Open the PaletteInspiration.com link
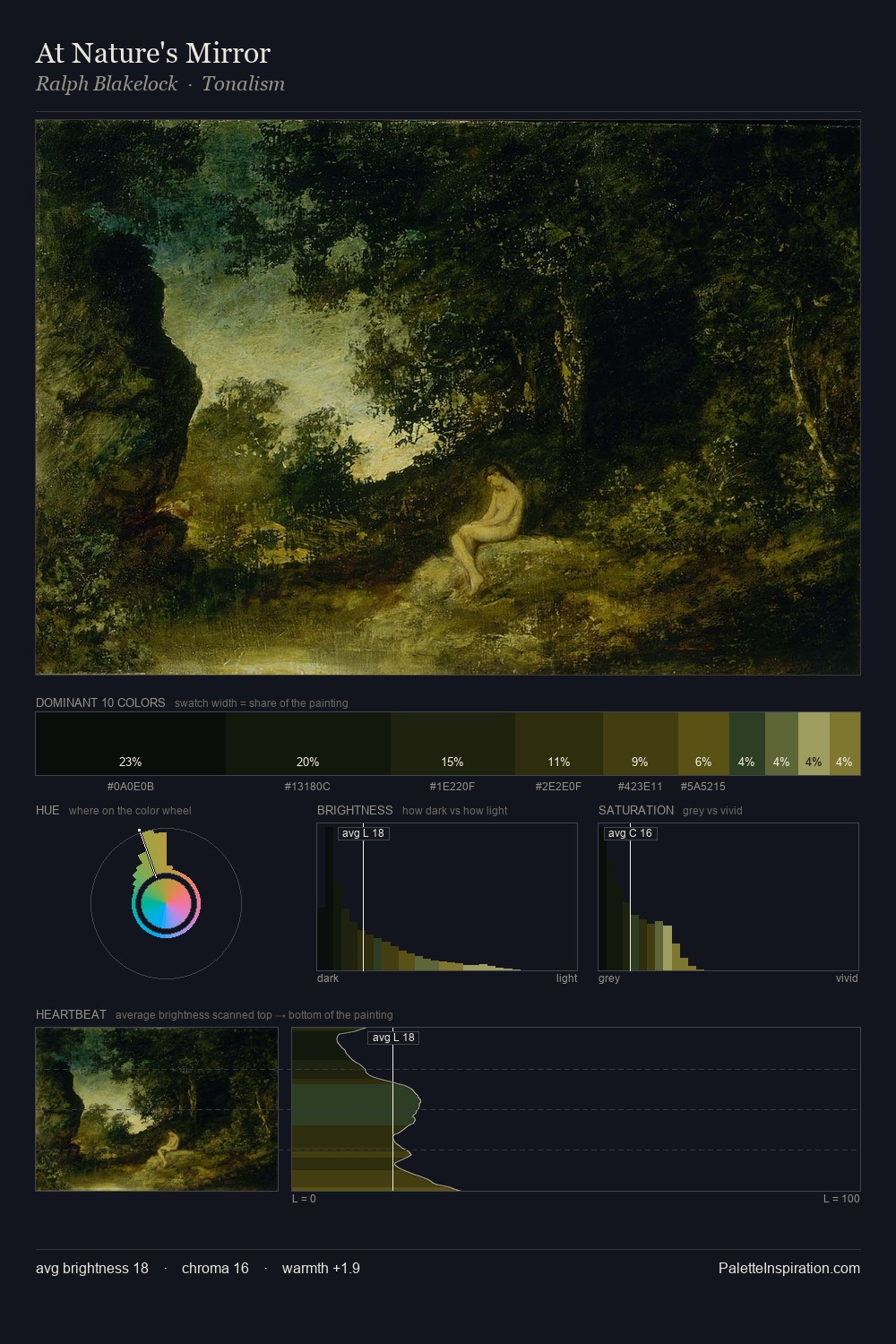The image size is (896, 1344). coord(789,1269)
